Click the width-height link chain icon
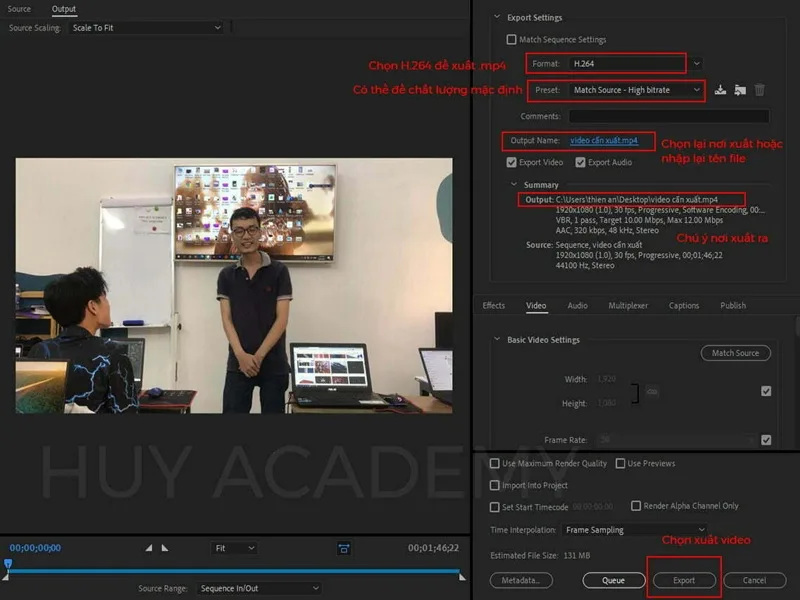800x600 pixels. click(652, 391)
